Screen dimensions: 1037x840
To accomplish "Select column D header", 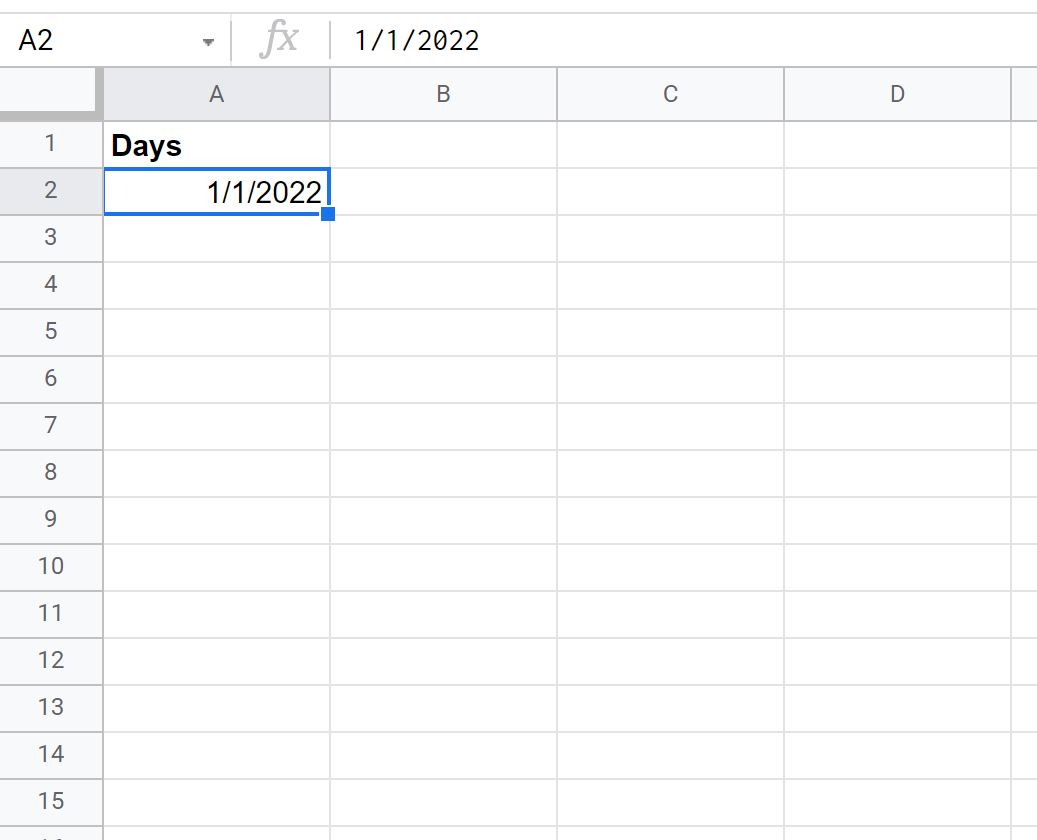I will click(897, 94).
